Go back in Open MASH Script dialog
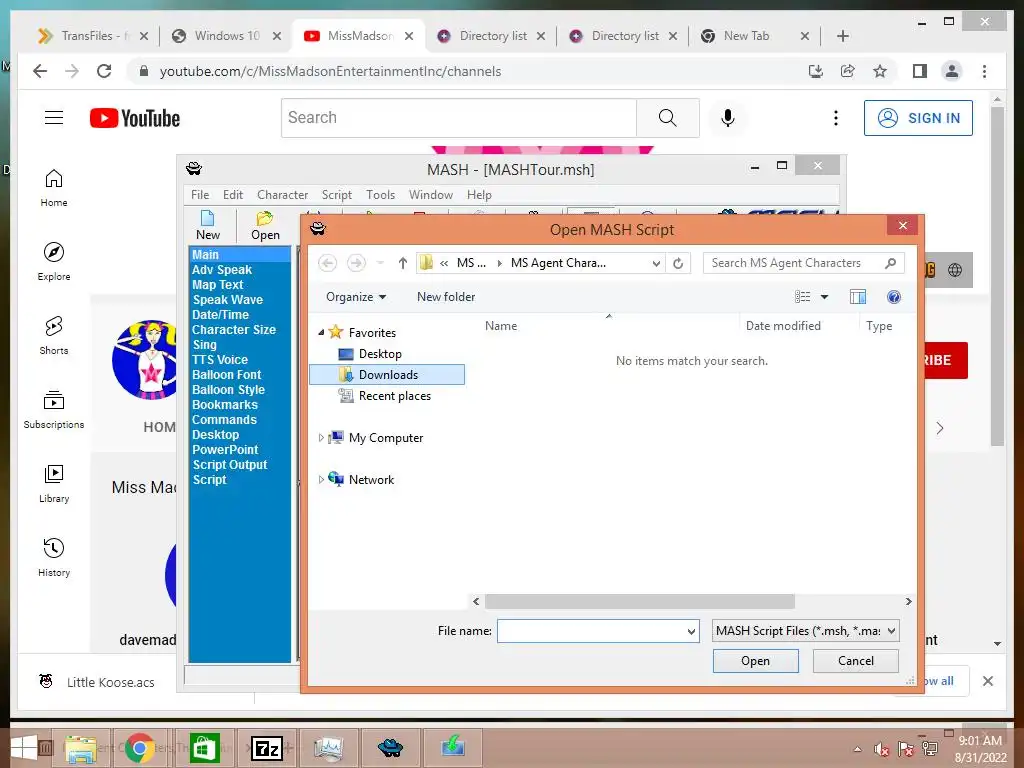The height and width of the screenshot is (768, 1024). coord(327,263)
